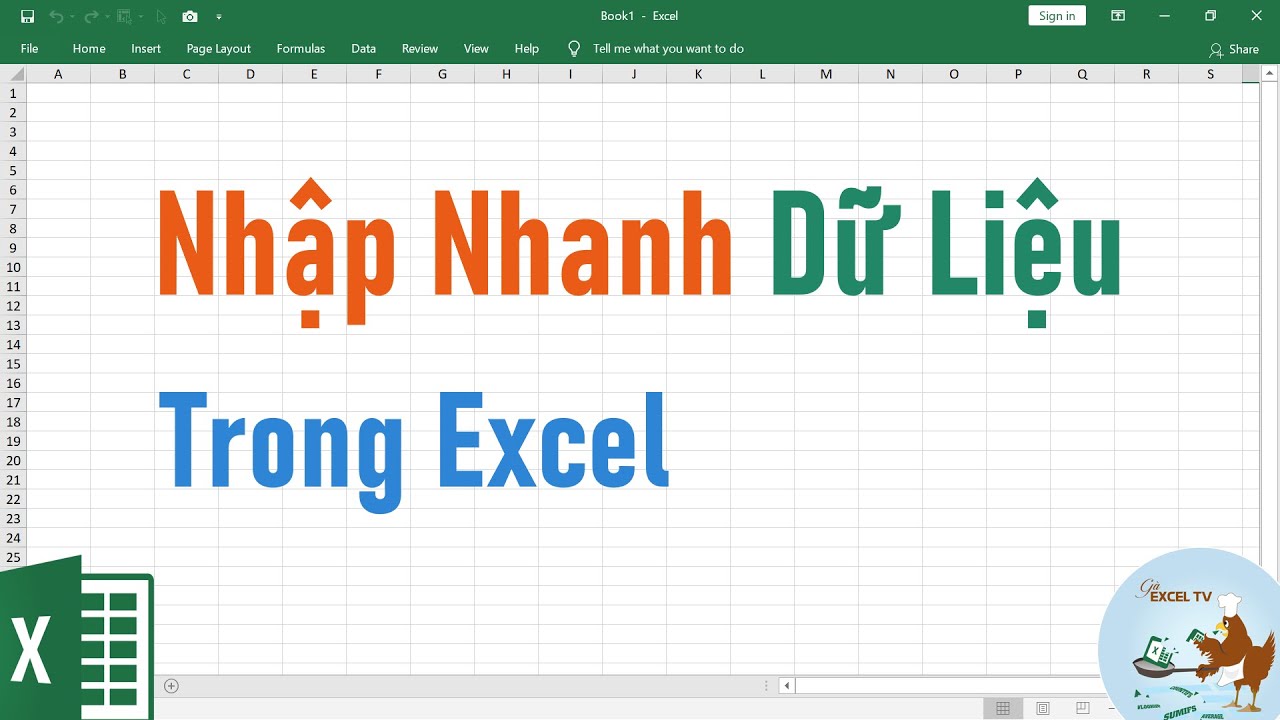Select column G by its header
The height and width of the screenshot is (720, 1280).
pos(442,74)
